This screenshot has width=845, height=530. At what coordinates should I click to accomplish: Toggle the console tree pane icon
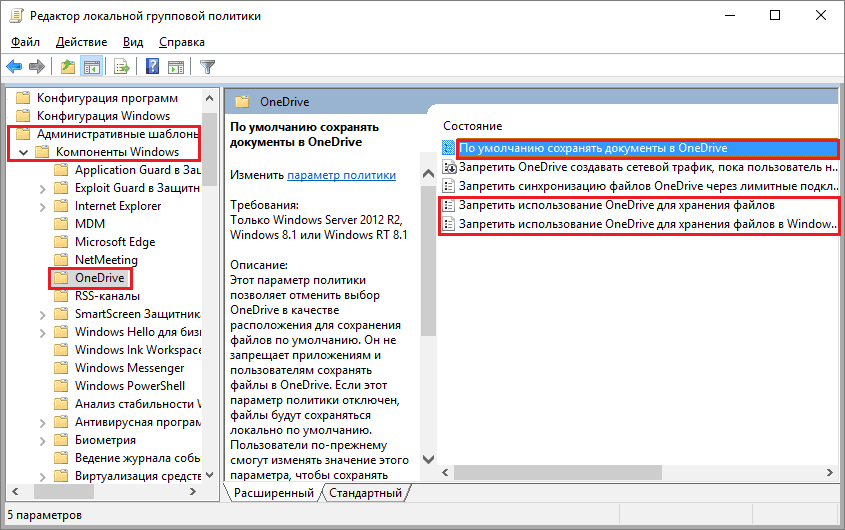(x=92, y=67)
